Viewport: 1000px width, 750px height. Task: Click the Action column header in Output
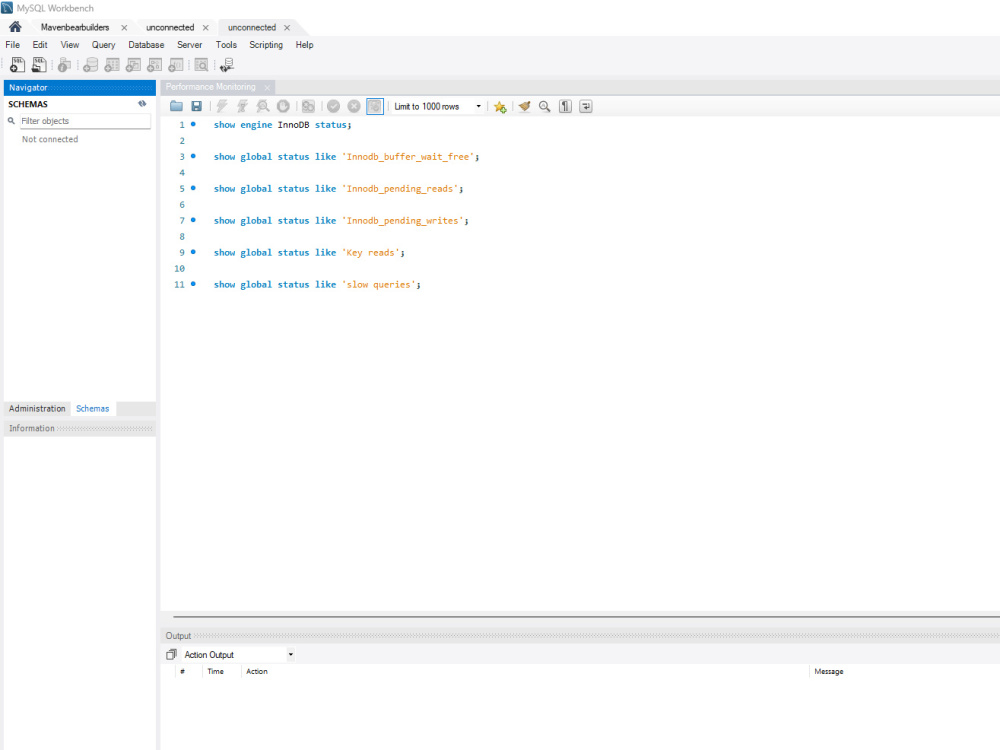[257, 671]
